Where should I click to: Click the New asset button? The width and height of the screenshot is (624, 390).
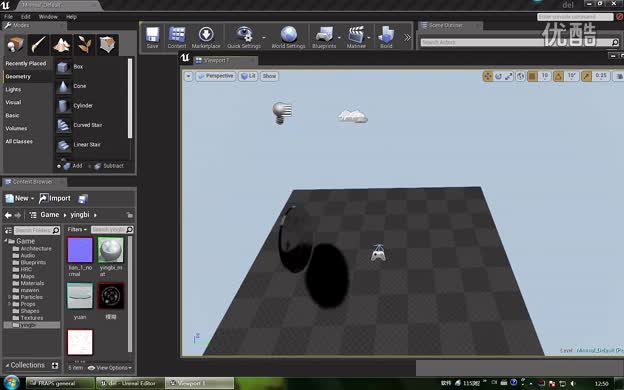click(19, 198)
